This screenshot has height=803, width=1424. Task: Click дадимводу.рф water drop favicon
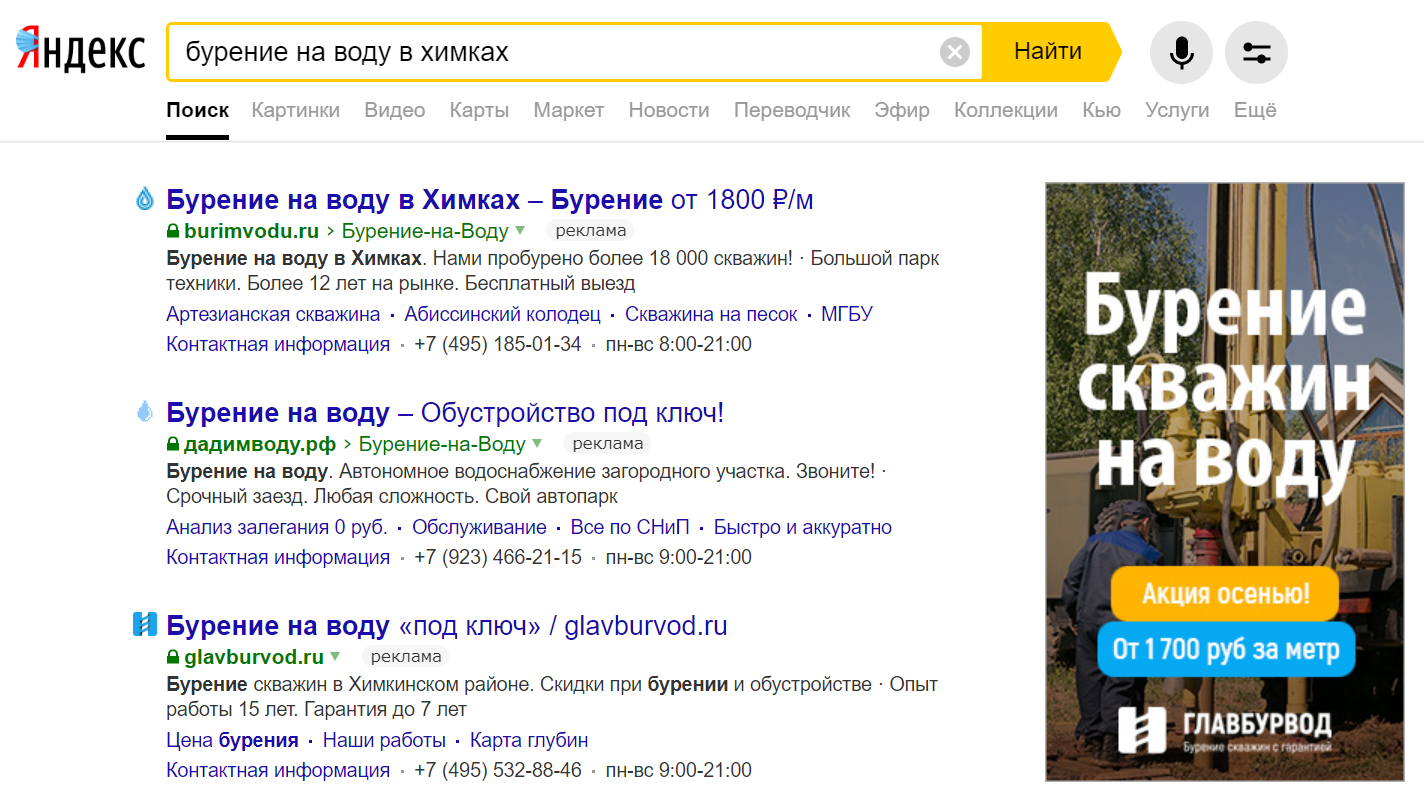(x=145, y=412)
